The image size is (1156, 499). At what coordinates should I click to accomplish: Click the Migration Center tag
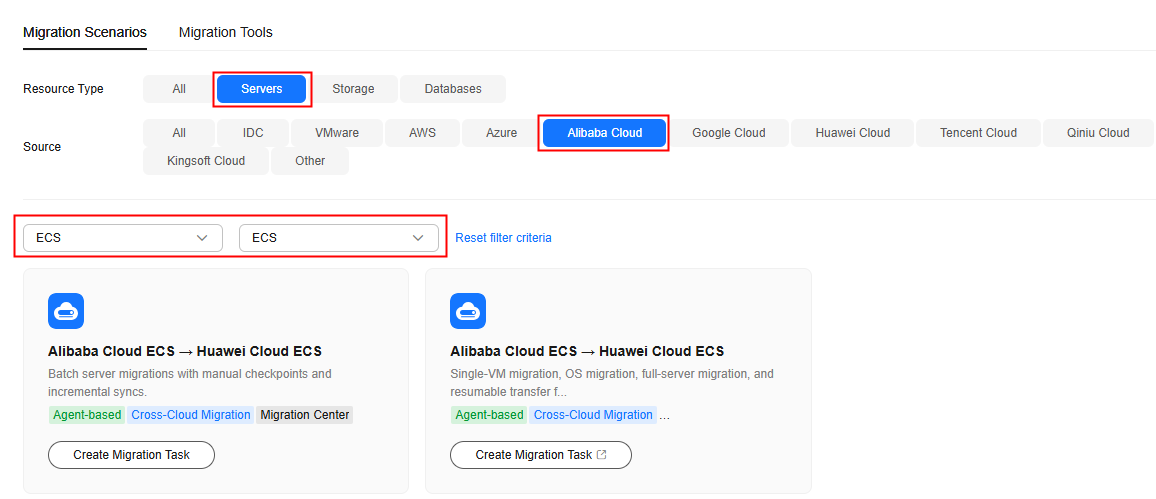[304, 415]
